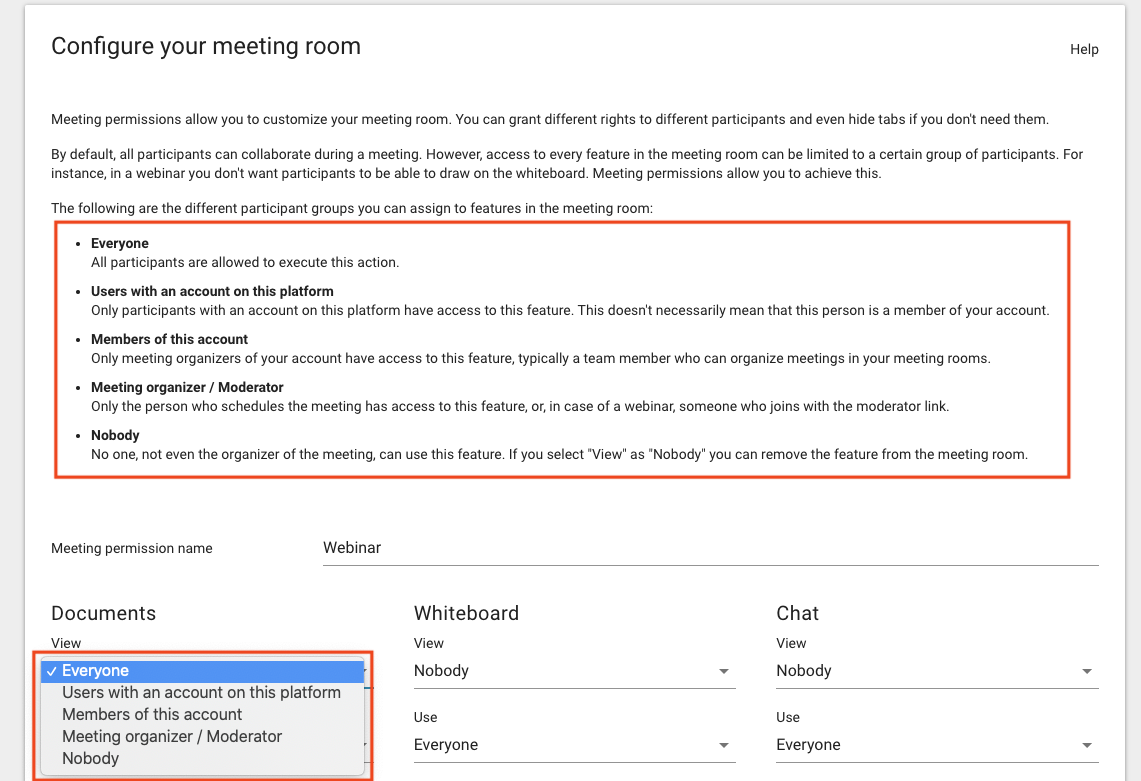This screenshot has height=781, width=1141.
Task: Choose "Users with an account on this platform" list option
Action: 203,692
